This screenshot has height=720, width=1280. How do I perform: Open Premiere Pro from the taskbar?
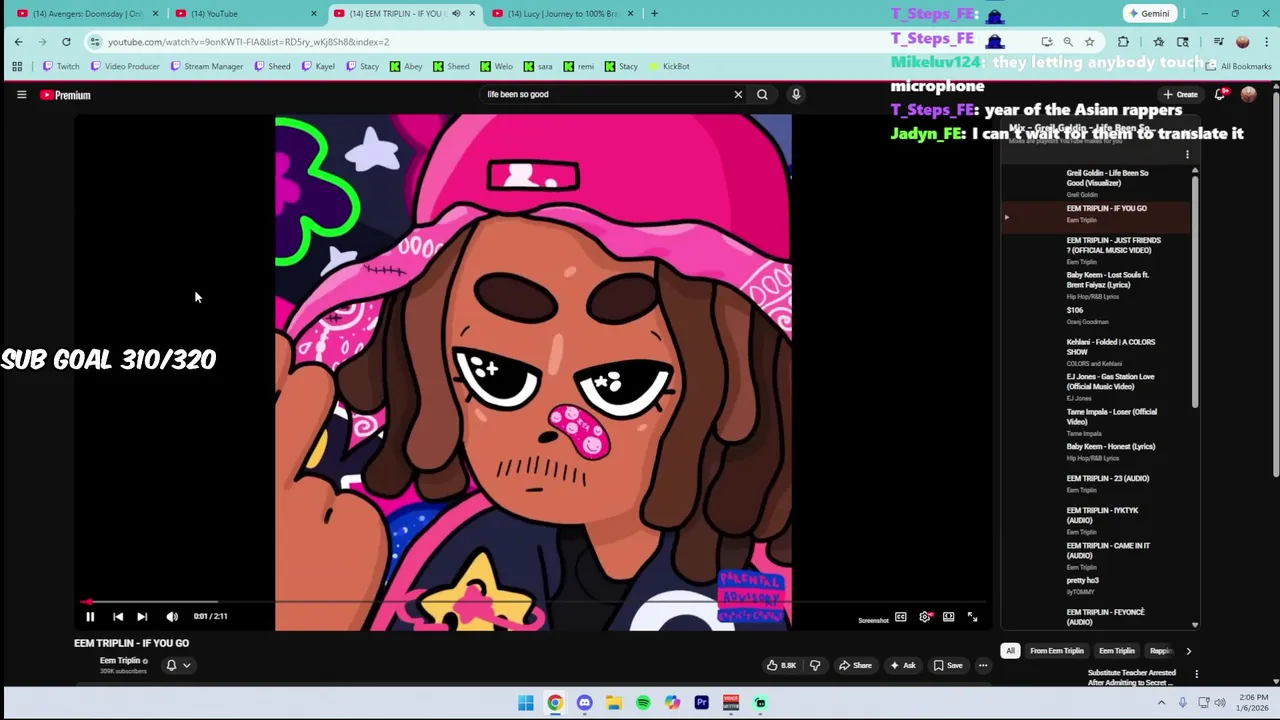[701, 703]
